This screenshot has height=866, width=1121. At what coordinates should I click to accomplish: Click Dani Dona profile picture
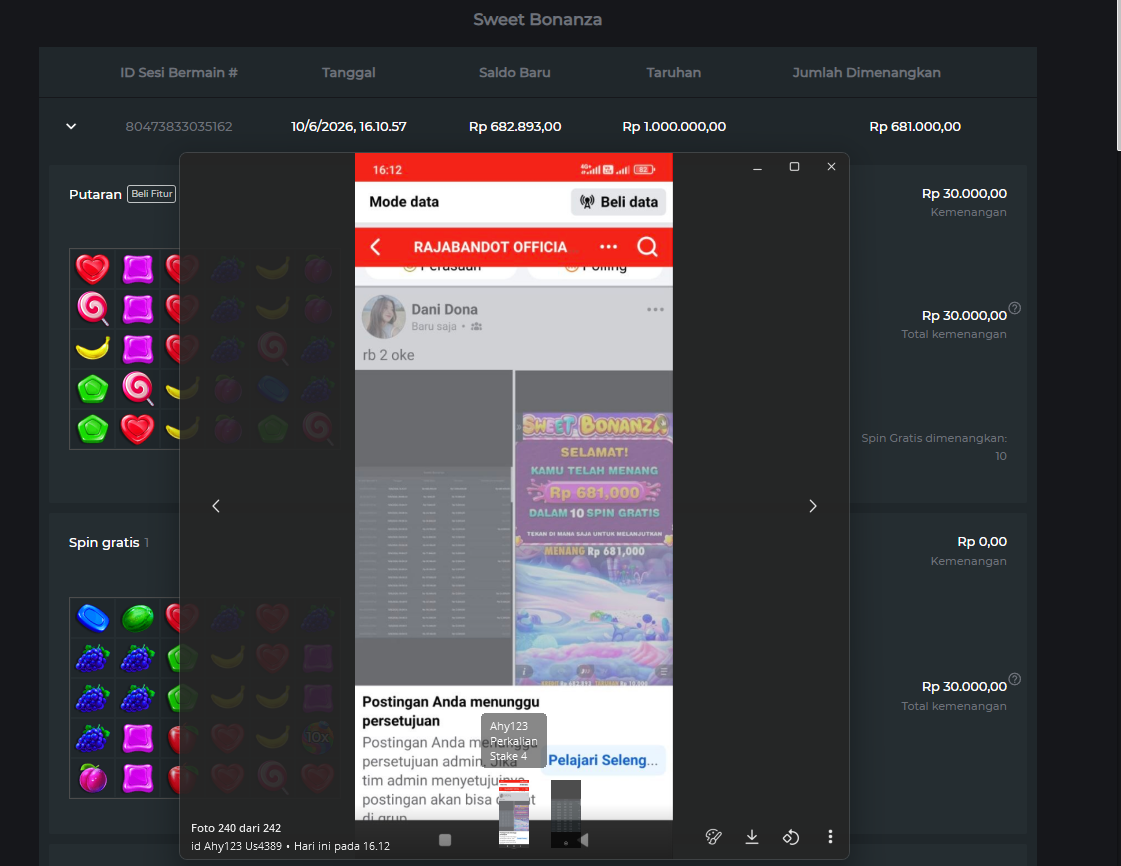coord(384,317)
